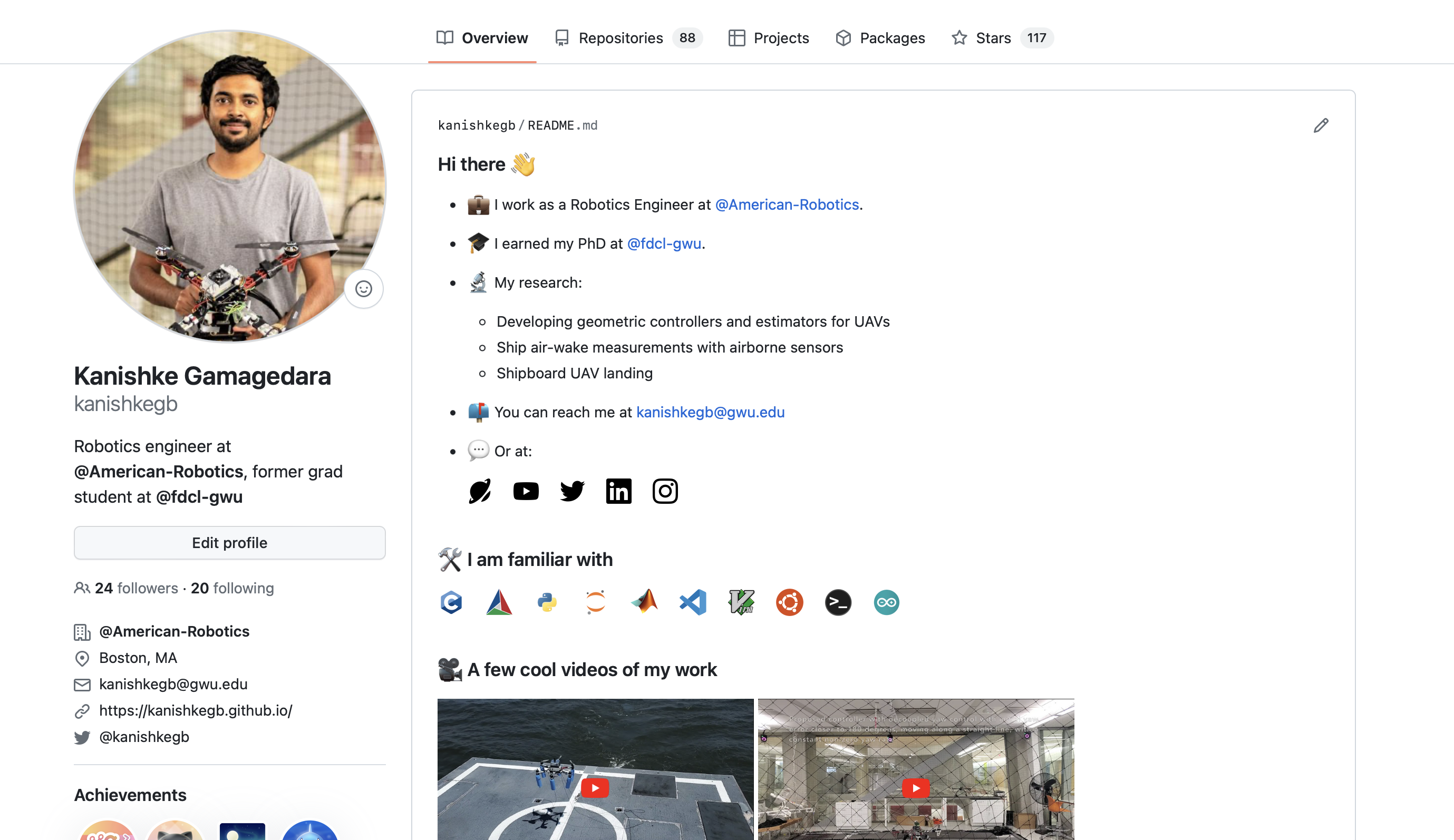Play the indoor yaw control video thumbnail
This screenshot has height=840, width=1454.
pyautogui.click(x=916, y=769)
